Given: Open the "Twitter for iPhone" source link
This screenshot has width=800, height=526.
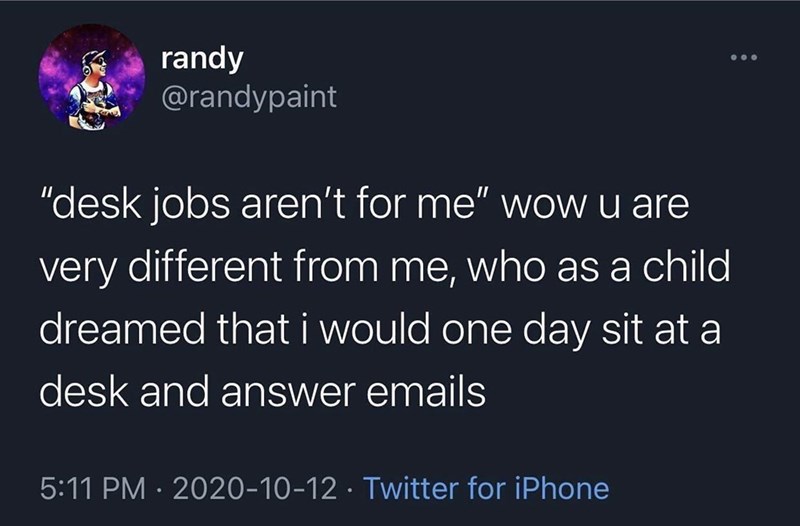Looking at the screenshot, I should (x=485, y=488).
